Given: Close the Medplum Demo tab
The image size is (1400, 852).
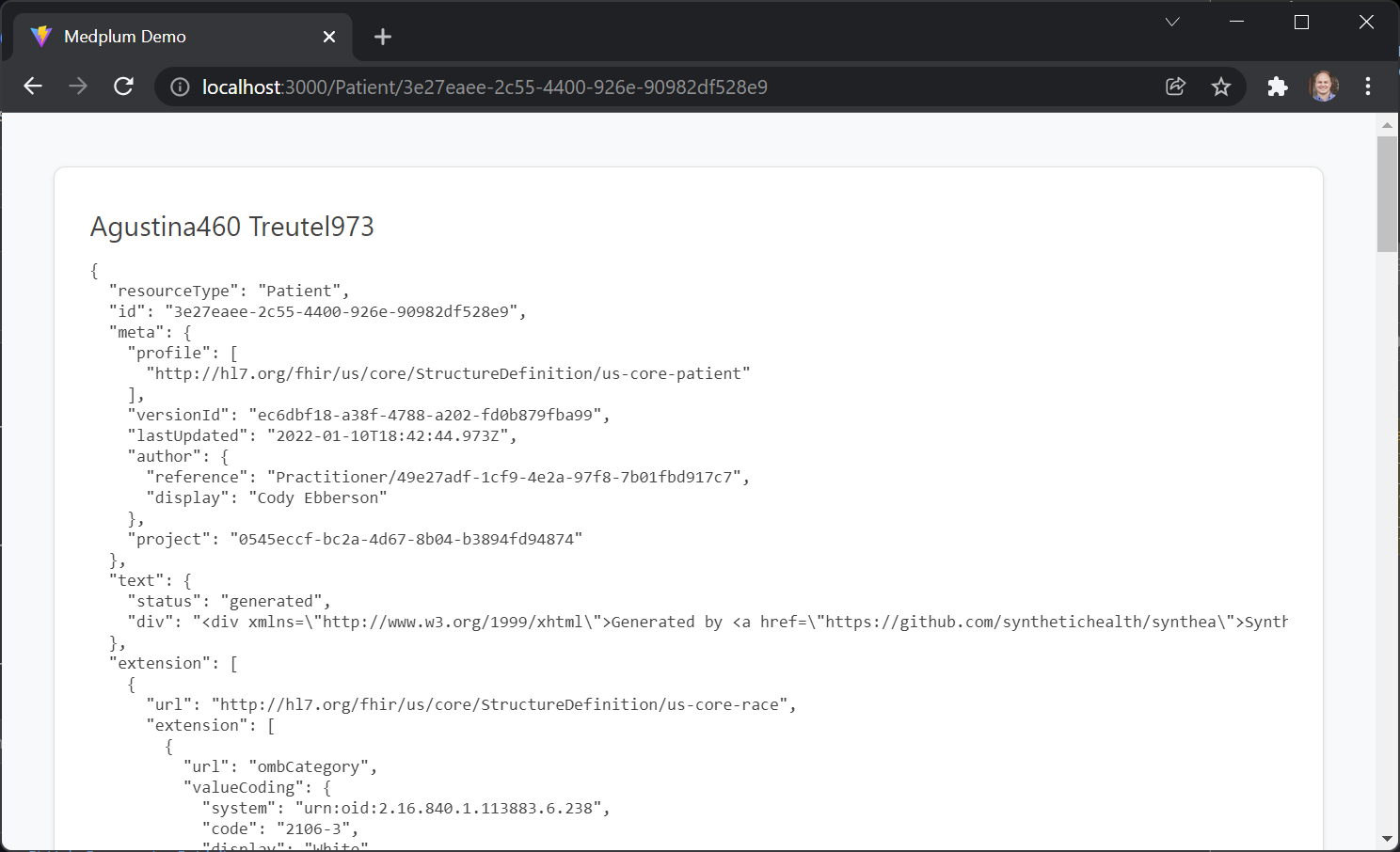Looking at the screenshot, I should (328, 36).
